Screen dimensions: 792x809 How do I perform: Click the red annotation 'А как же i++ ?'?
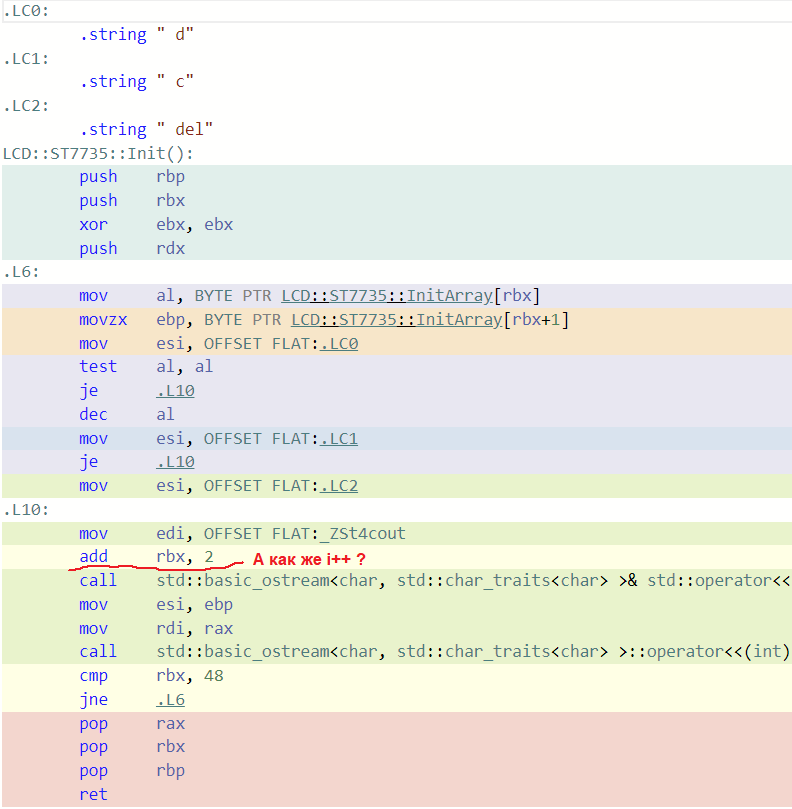tap(316, 559)
